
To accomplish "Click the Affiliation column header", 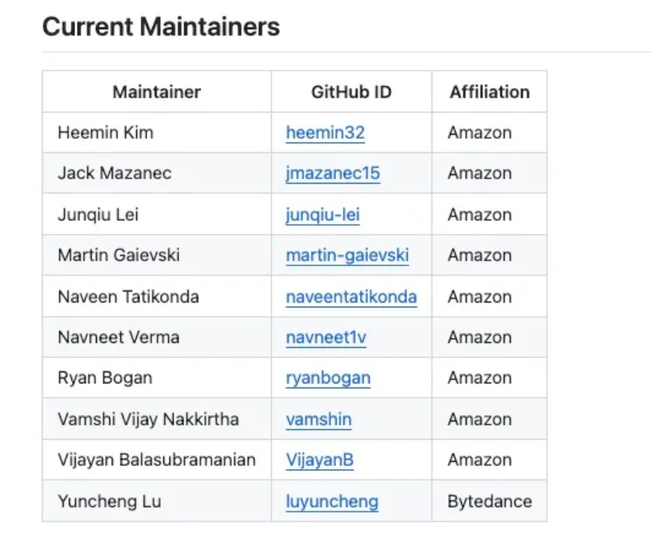I will click(x=489, y=92).
